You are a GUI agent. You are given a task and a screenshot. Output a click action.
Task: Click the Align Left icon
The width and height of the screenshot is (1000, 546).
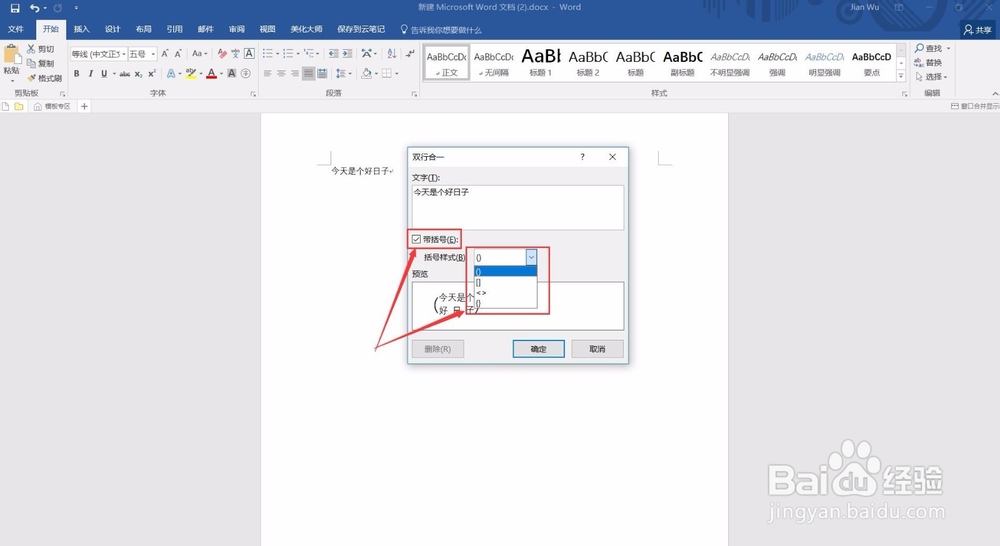(x=267, y=73)
